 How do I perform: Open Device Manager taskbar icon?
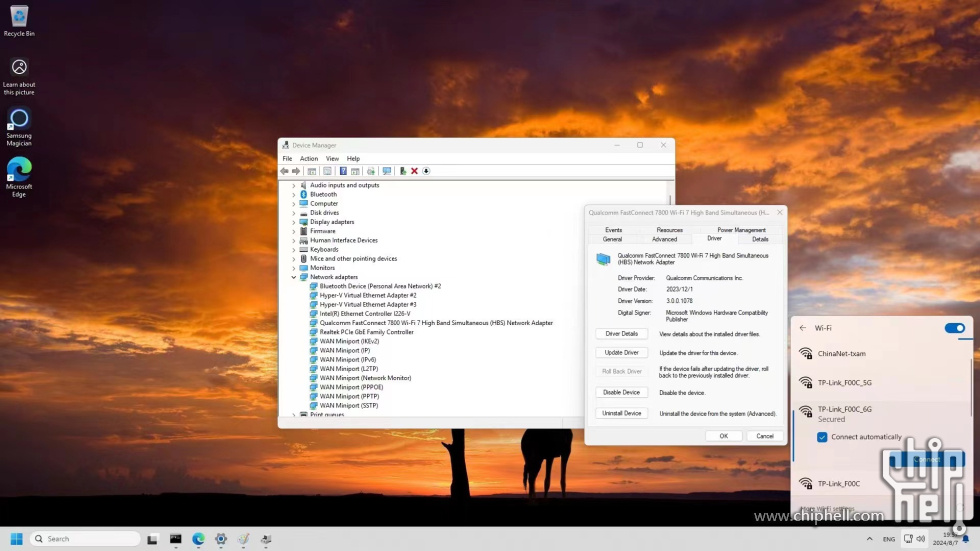pos(266,539)
